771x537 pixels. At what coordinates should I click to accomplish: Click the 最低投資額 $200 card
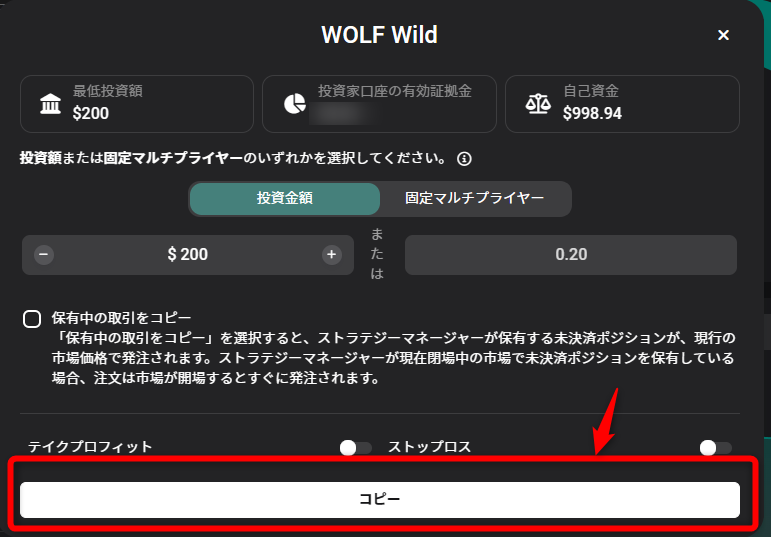tap(137, 104)
